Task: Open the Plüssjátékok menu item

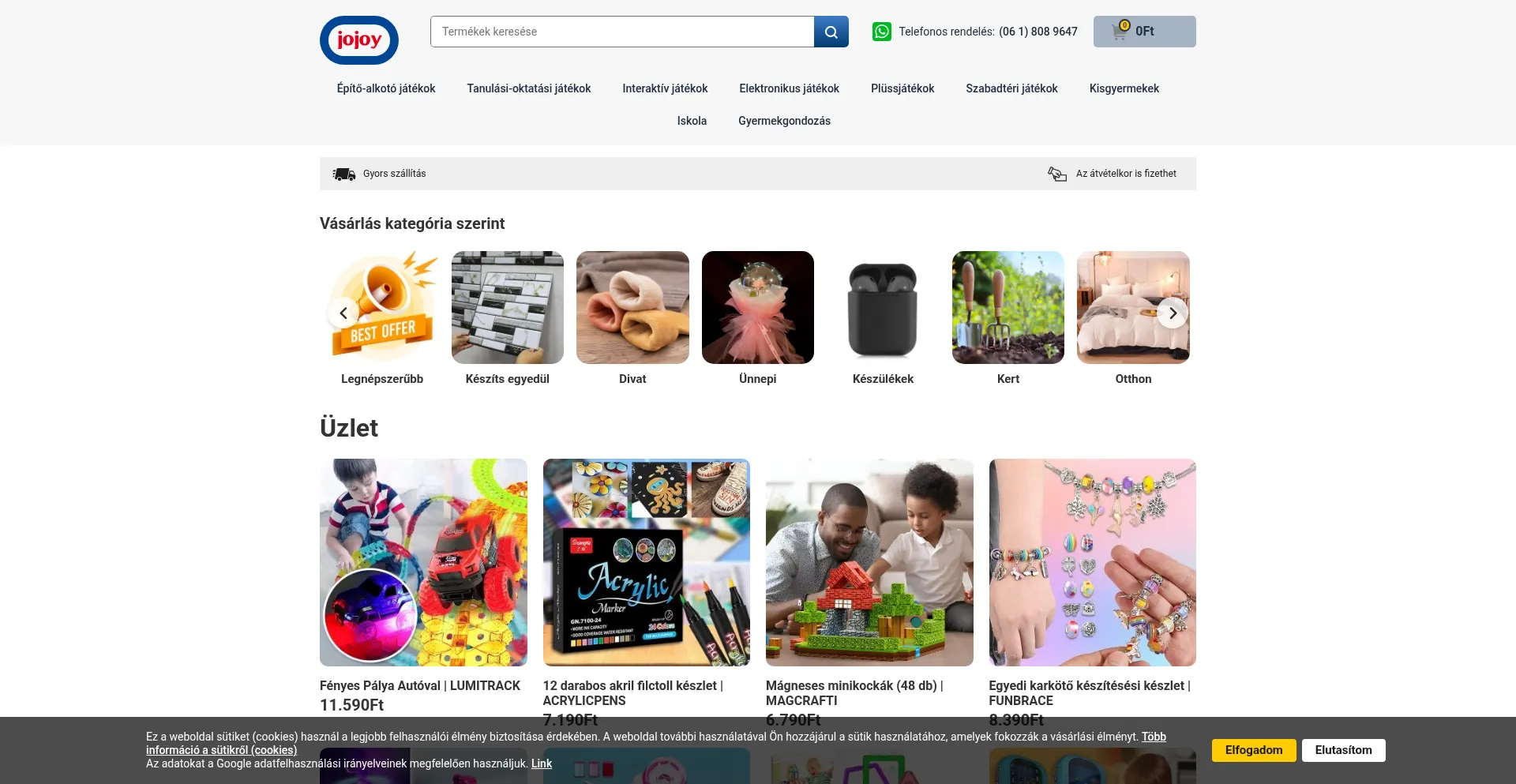Action: point(902,88)
